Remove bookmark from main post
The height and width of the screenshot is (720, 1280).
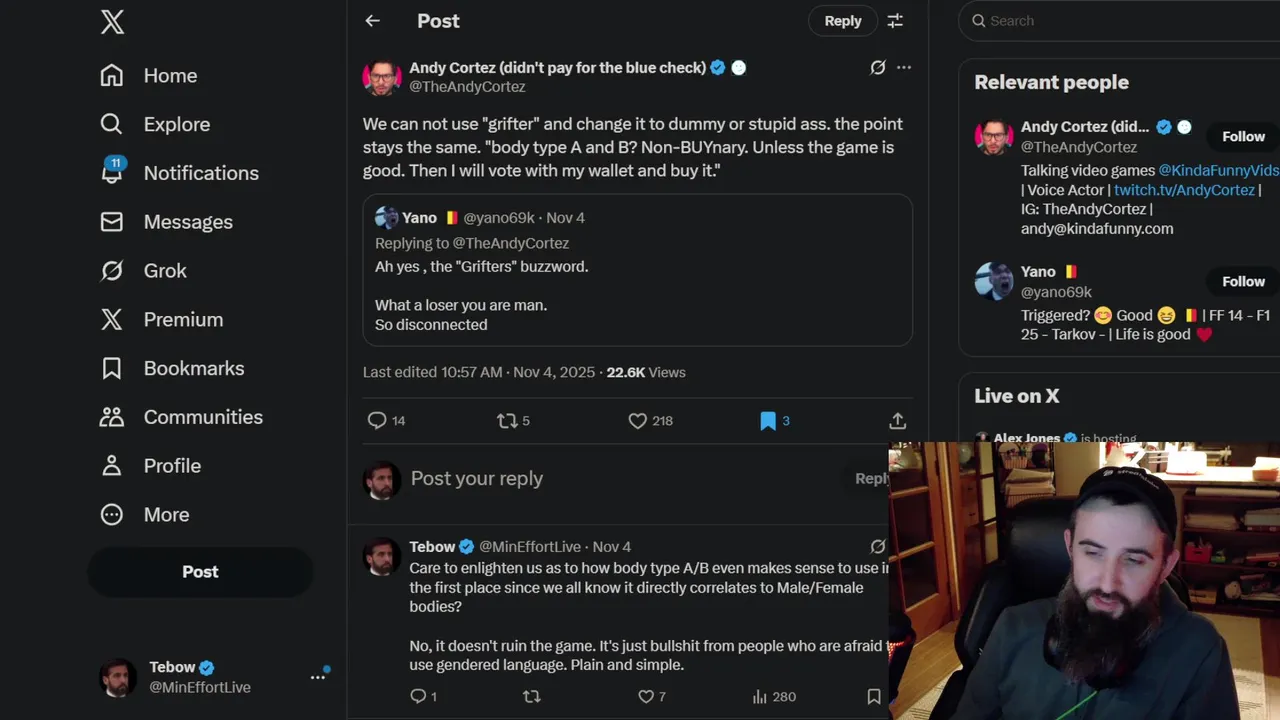pyautogui.click(x=768, y=421)
